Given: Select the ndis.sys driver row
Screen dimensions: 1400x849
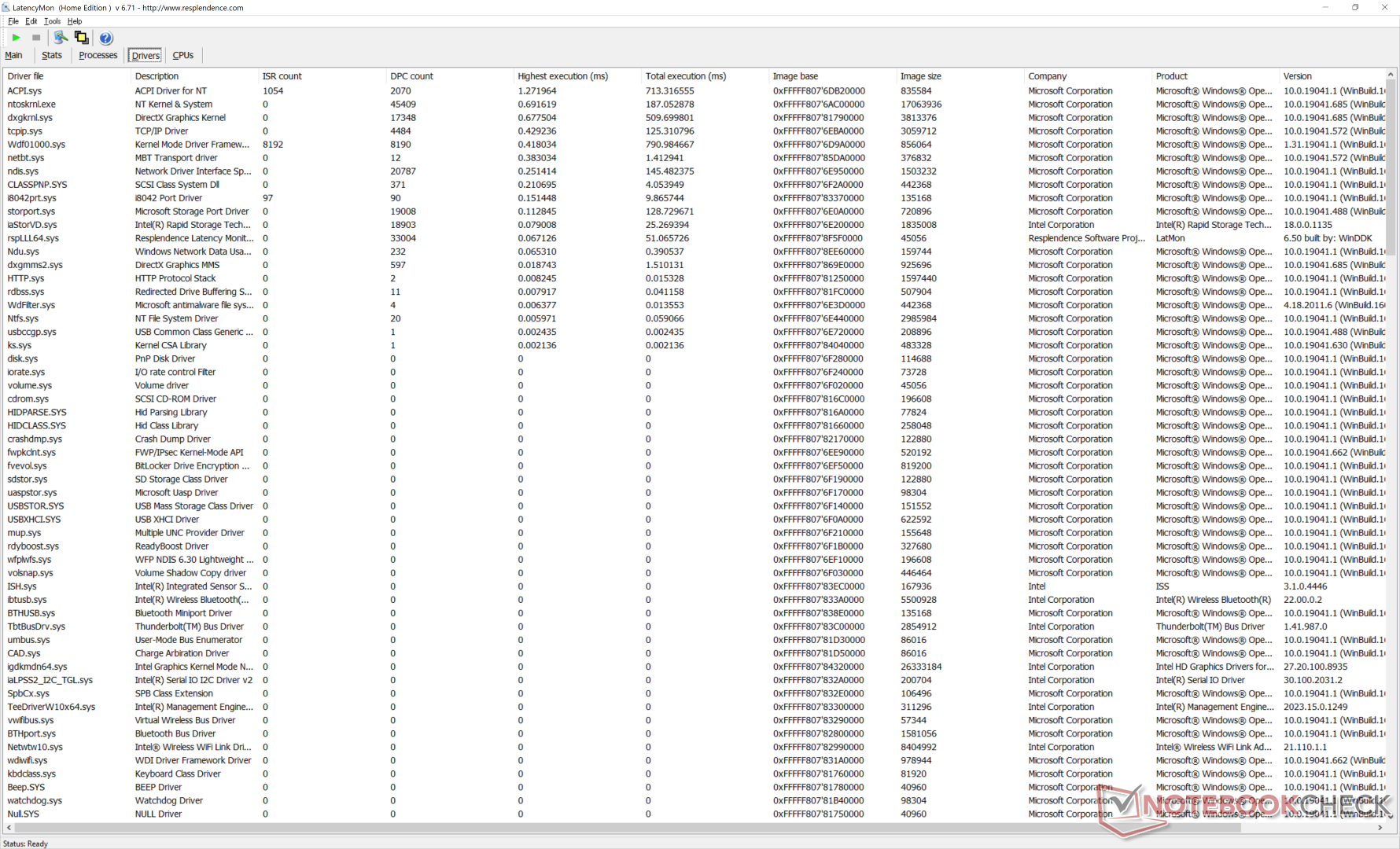Looking at the screenshot, I should tap(695, 171).
